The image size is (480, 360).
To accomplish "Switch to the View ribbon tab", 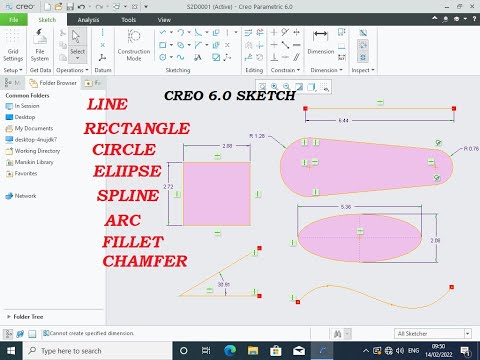I will [164, 20].
